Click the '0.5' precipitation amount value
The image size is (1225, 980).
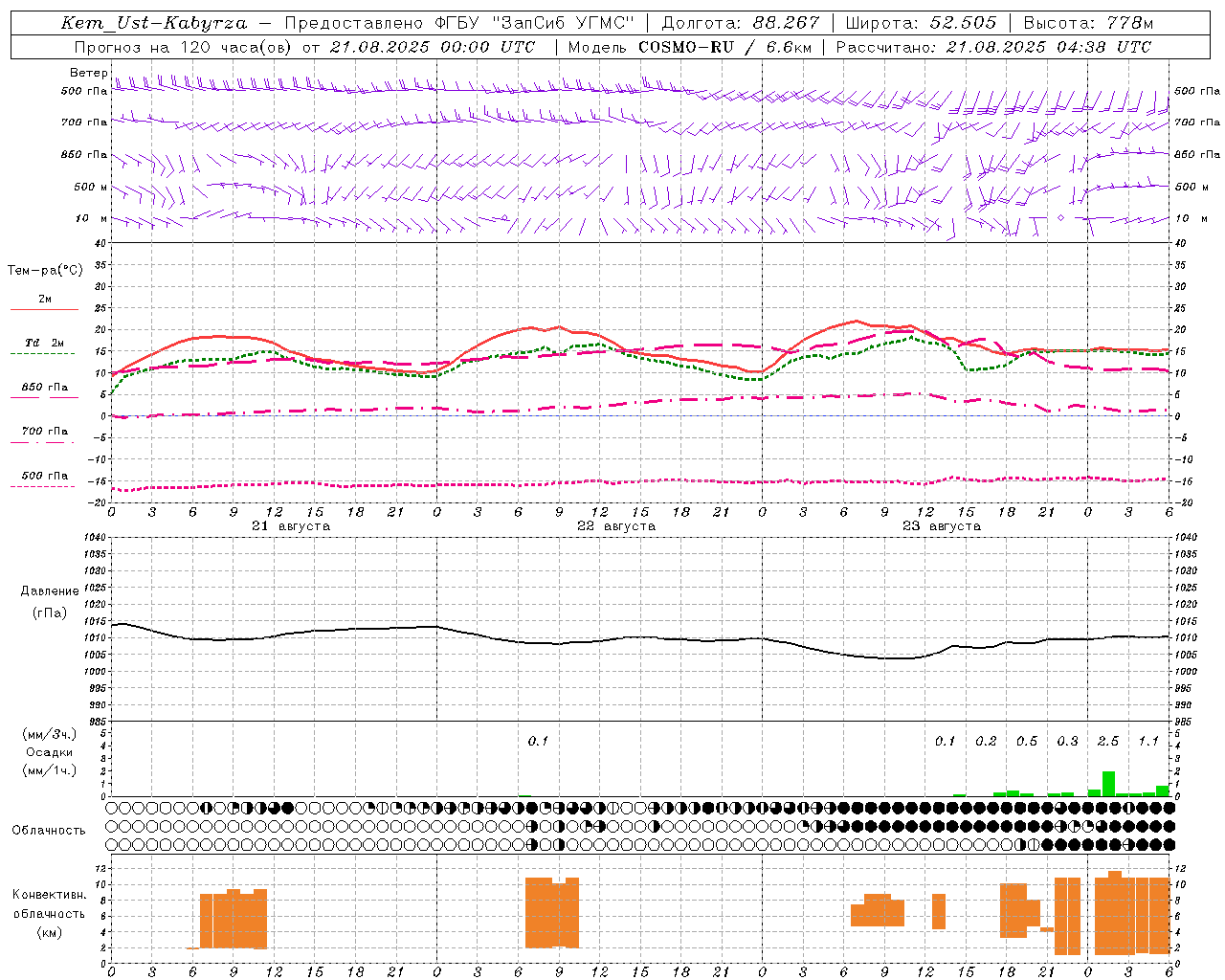pos(1027,741)
